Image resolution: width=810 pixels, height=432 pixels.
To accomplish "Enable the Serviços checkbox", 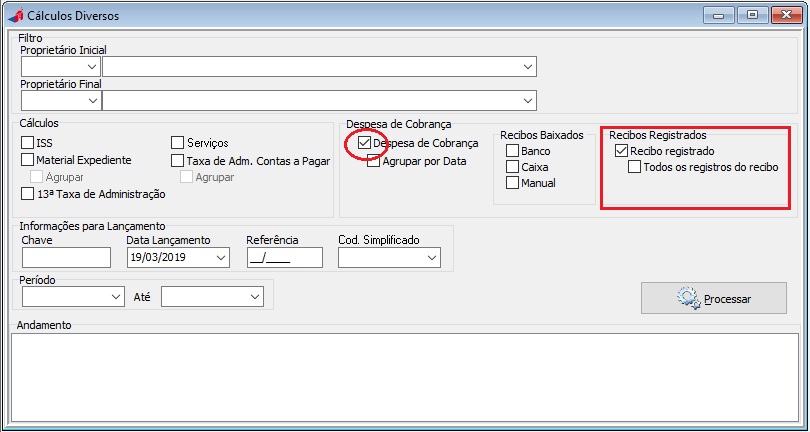I will coord(178,143).
